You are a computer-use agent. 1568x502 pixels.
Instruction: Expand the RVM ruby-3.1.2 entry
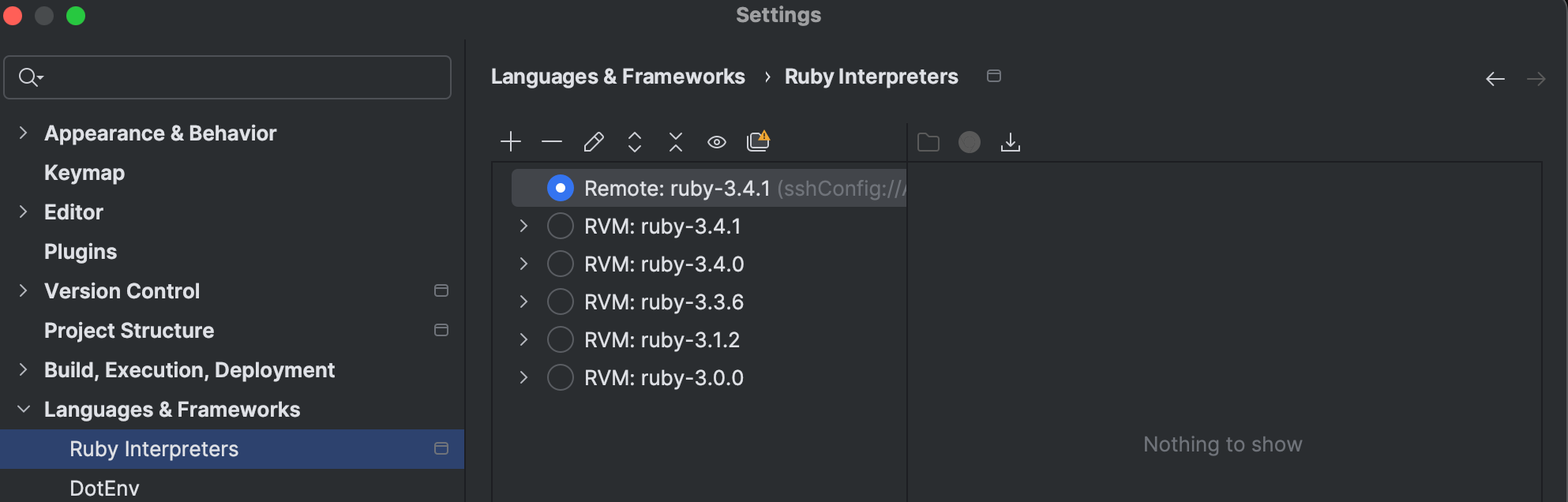pos(523,339)
